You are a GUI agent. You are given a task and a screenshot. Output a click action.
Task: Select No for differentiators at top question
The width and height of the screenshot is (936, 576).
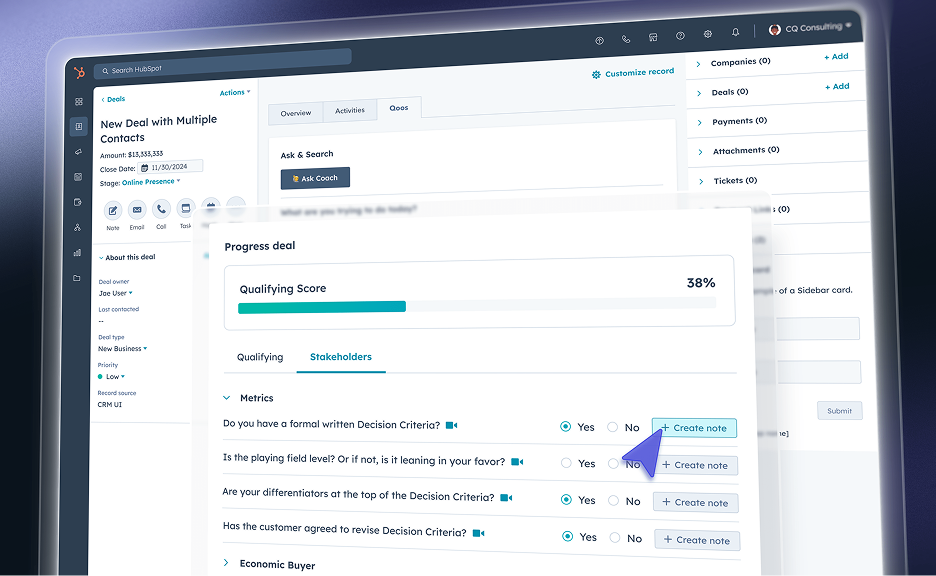(x=614, y=501)
